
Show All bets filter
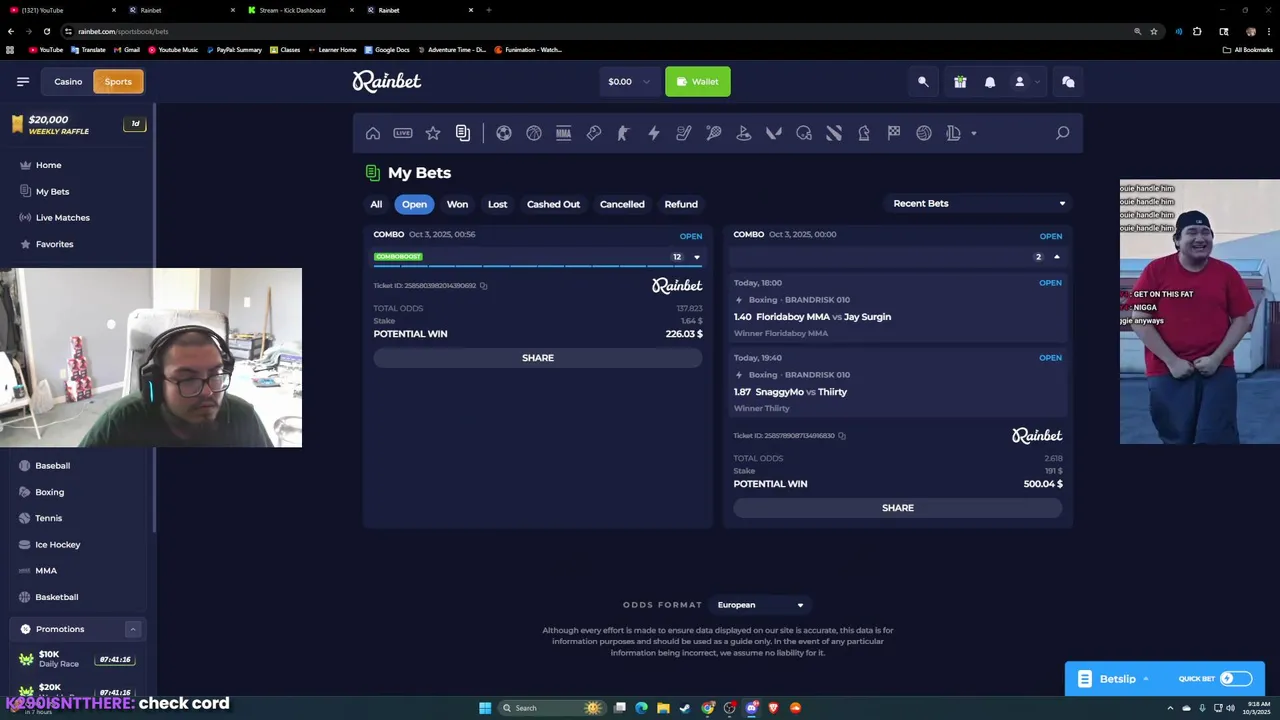(376, 204)
